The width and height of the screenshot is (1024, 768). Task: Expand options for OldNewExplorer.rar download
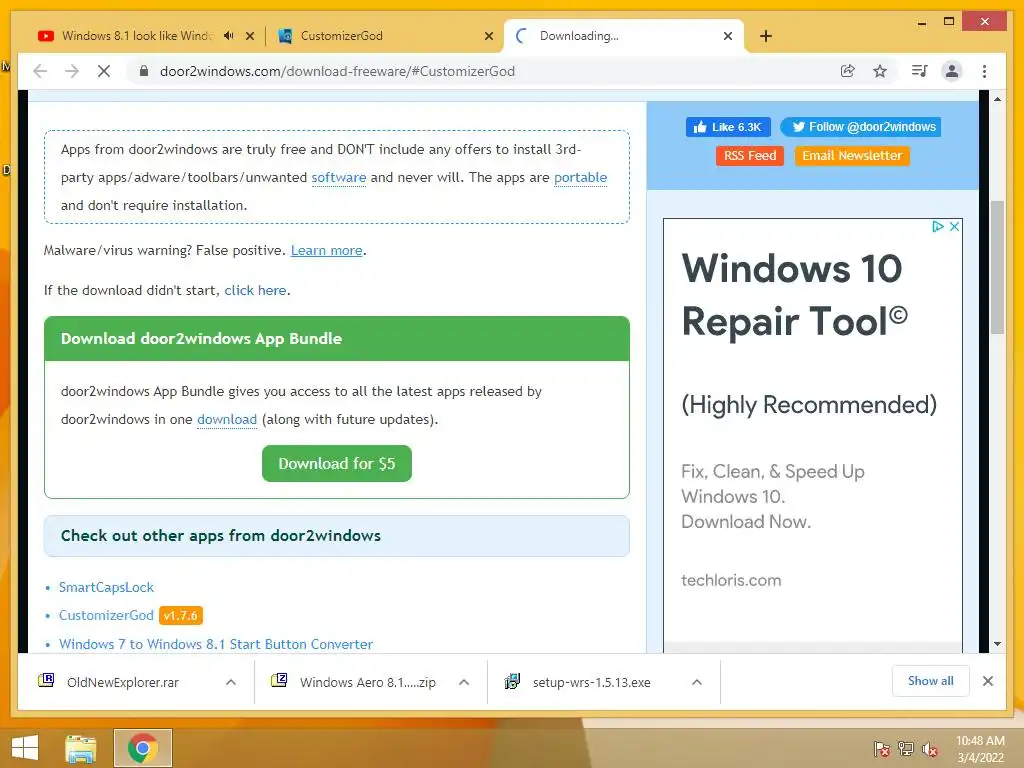click(x=231, y=682)
